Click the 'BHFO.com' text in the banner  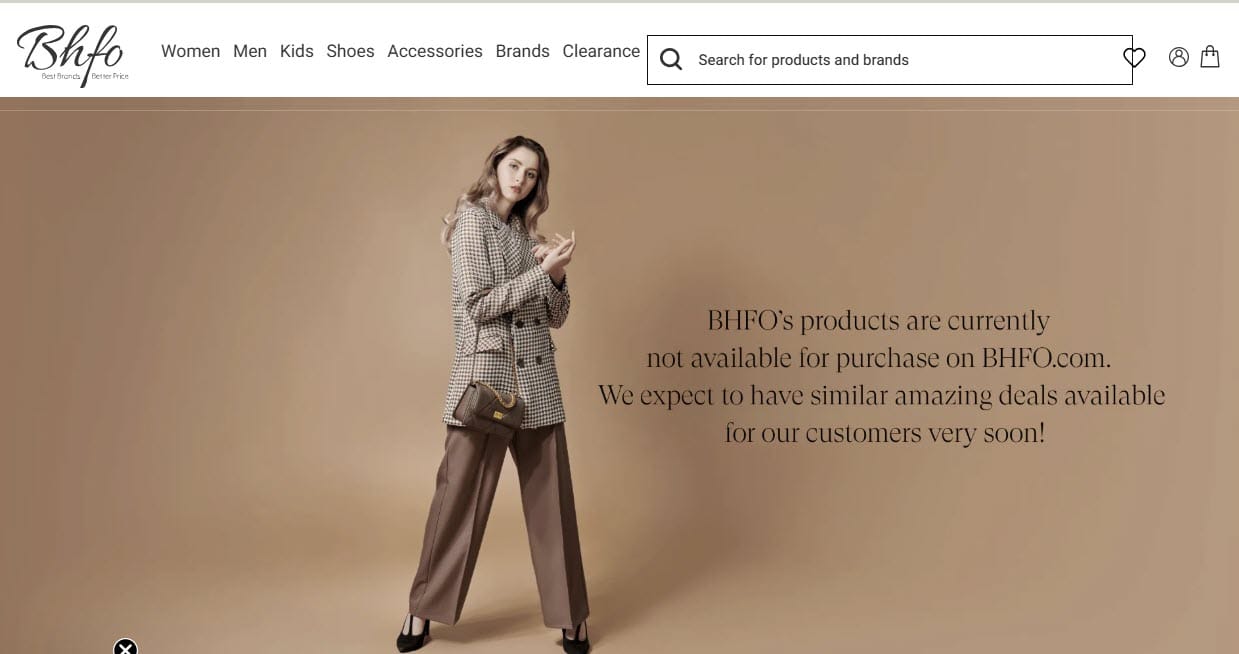point(1046,358)
